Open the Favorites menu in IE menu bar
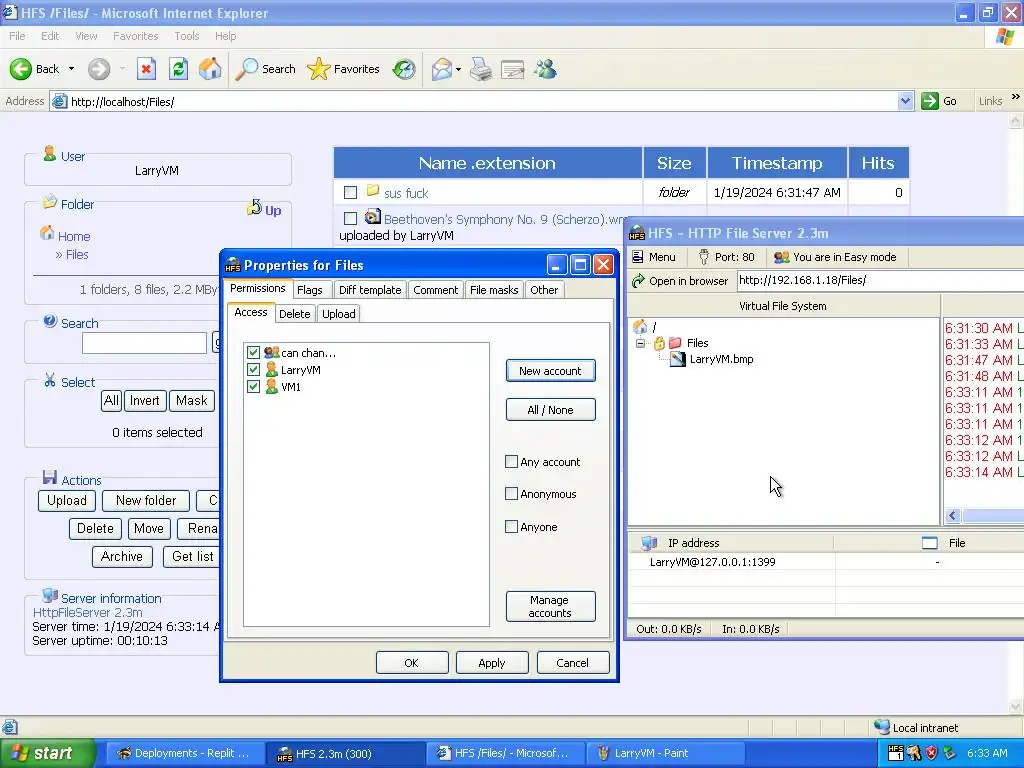 click(x=135, y=36)
